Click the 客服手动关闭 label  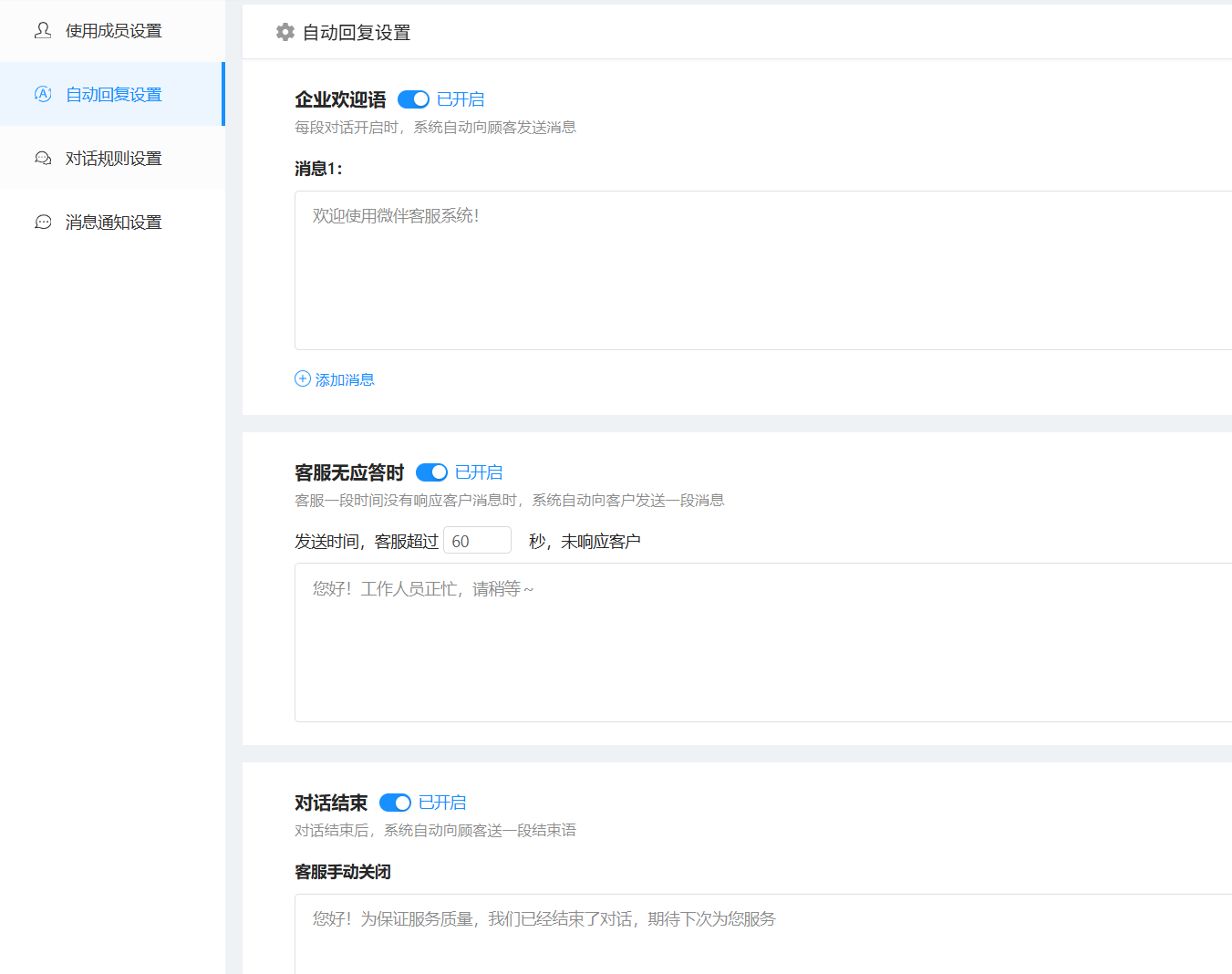tap(343, 872)
